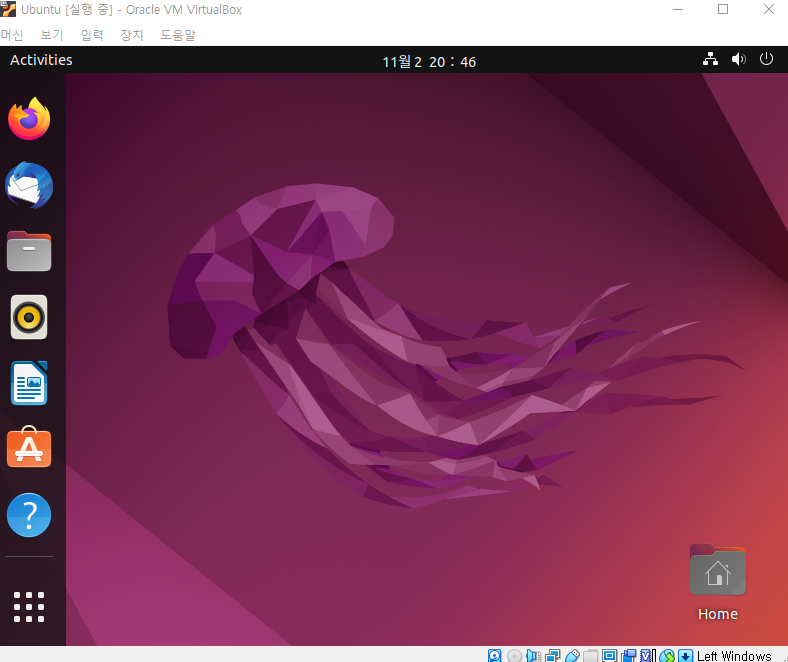Open the 머신 menu in VirtualBox
788x662 pixels.
(x=12, y=35)
